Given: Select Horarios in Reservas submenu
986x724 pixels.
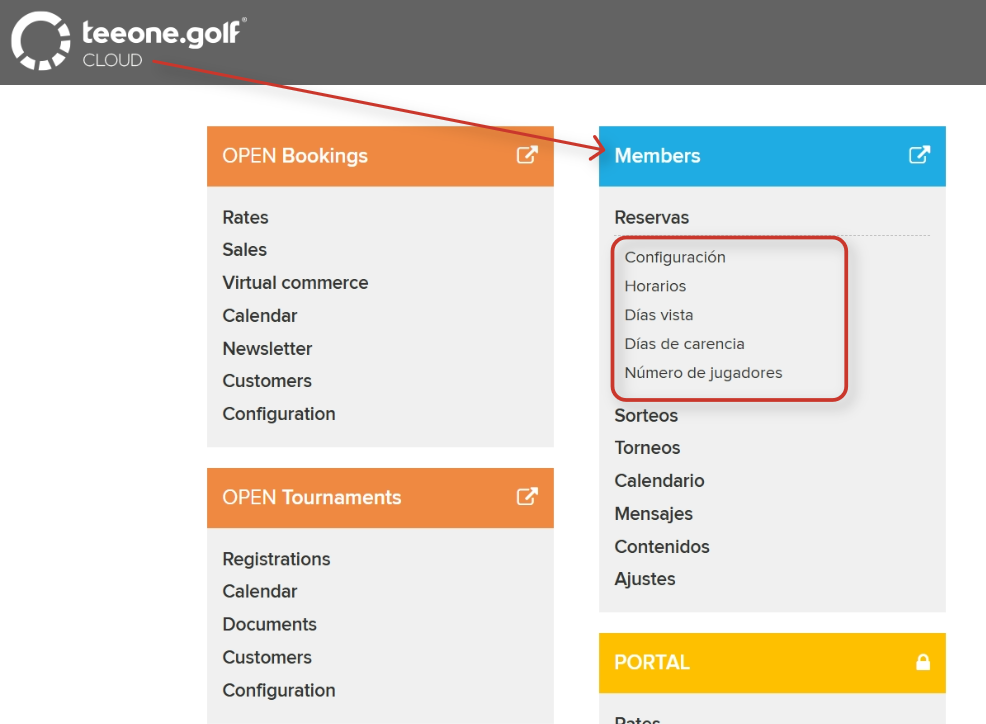Looking at the screenshot, I should [655, 286].
